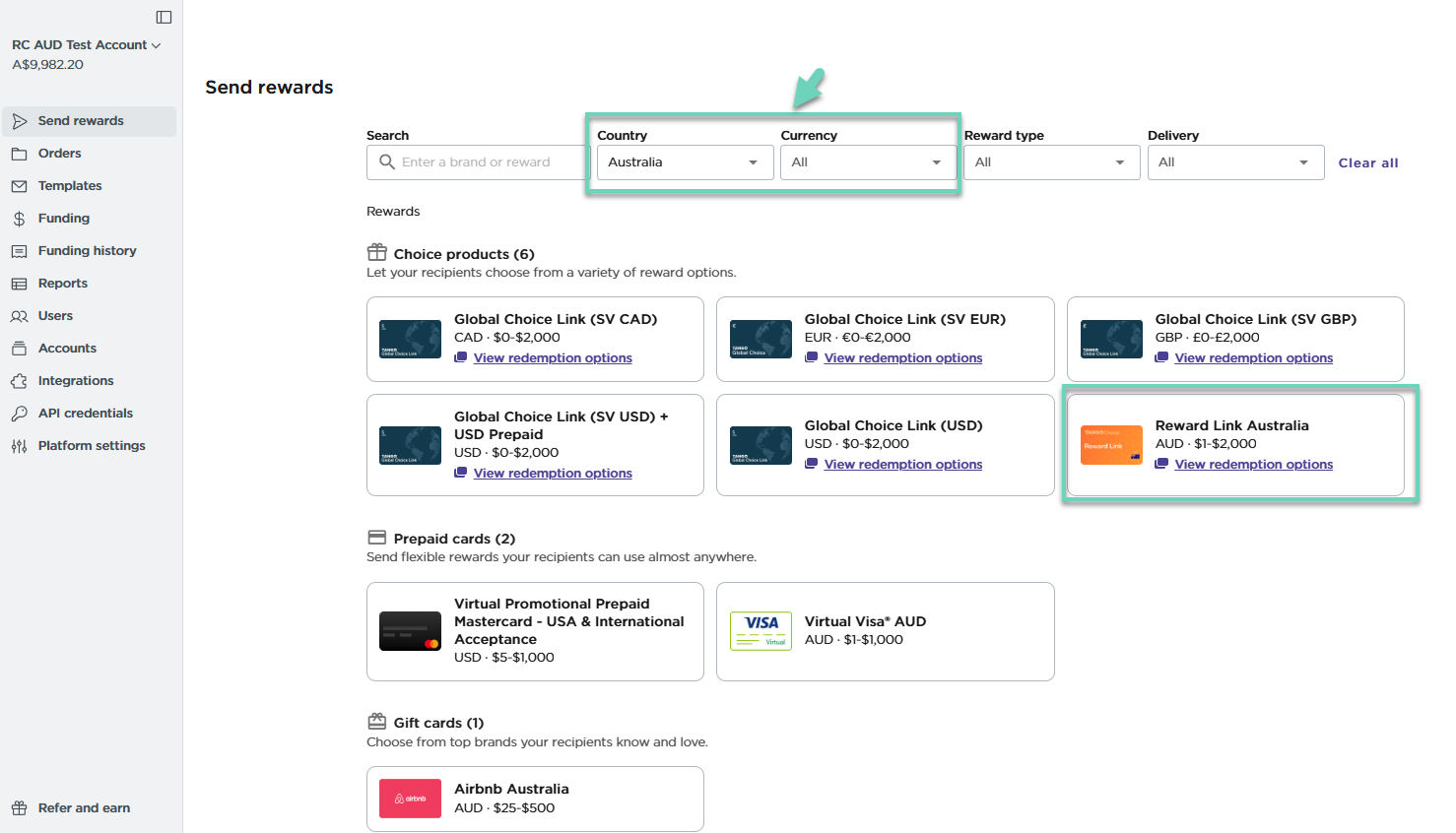Open the Currency filter dropdown
Screen dimensions: 1456x833
point(866,162)
